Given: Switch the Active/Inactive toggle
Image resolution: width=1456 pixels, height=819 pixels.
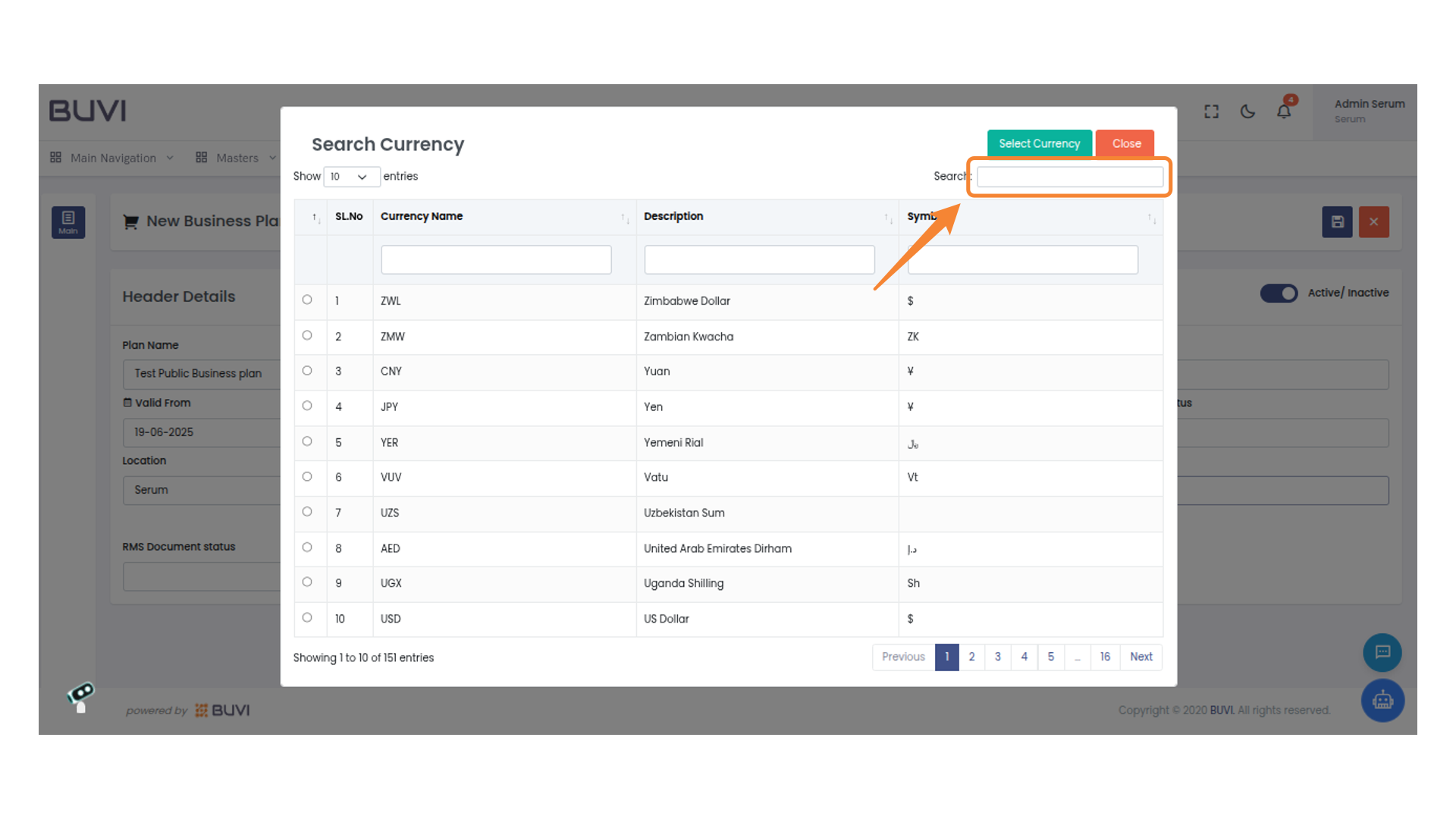Looking at the screenshot, I should point(1279,293).
